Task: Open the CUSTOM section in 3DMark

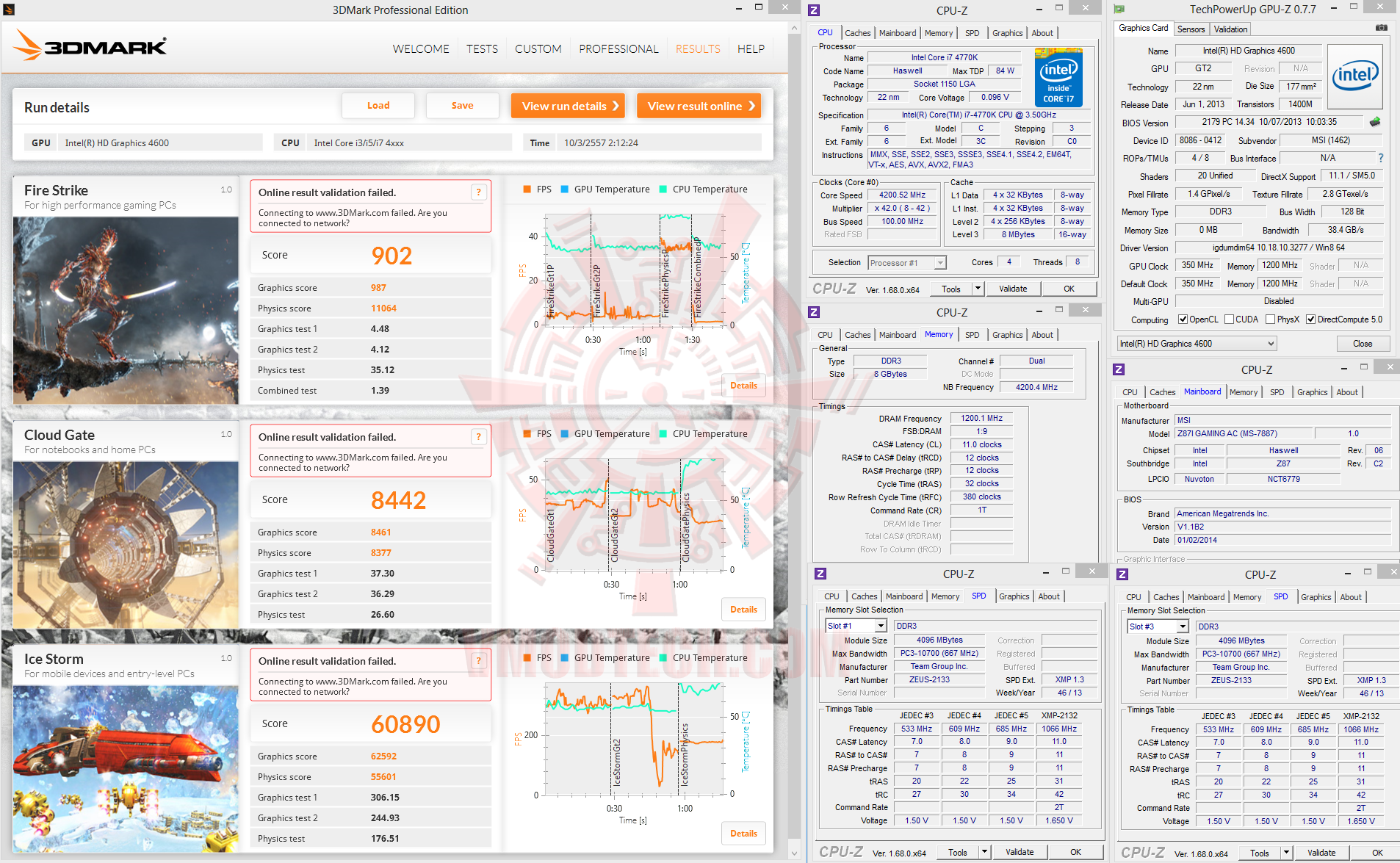Action: (x=538, y=49)
